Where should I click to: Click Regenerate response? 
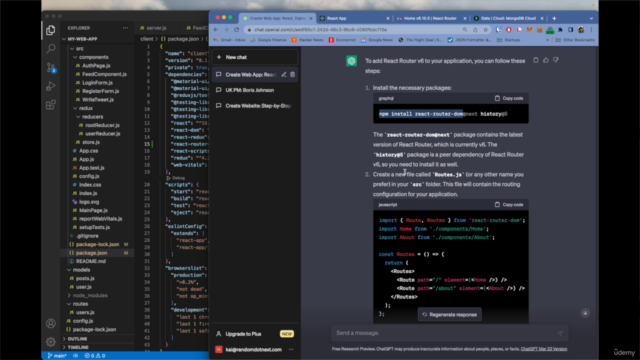[449, 315]
